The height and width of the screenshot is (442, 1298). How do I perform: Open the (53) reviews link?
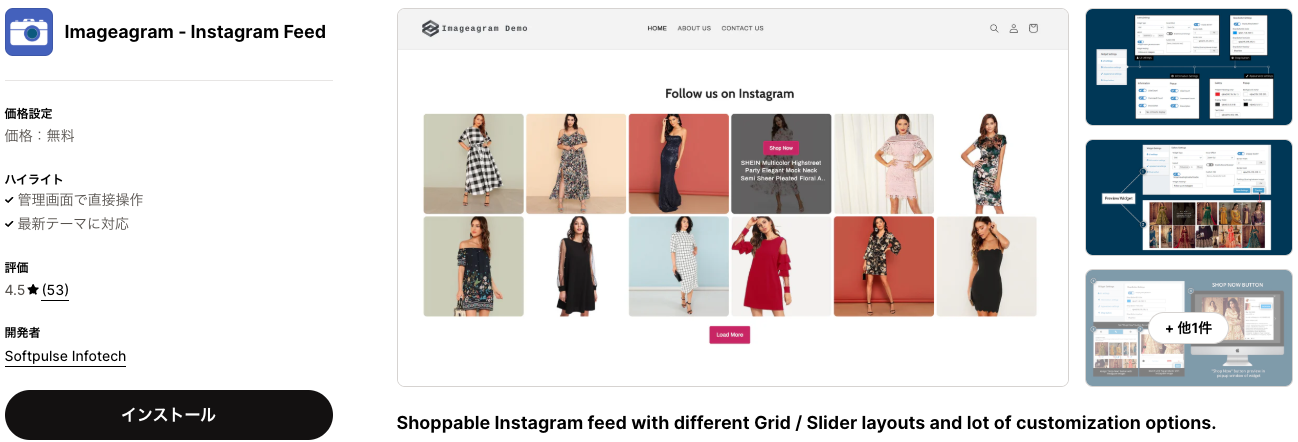55,290
